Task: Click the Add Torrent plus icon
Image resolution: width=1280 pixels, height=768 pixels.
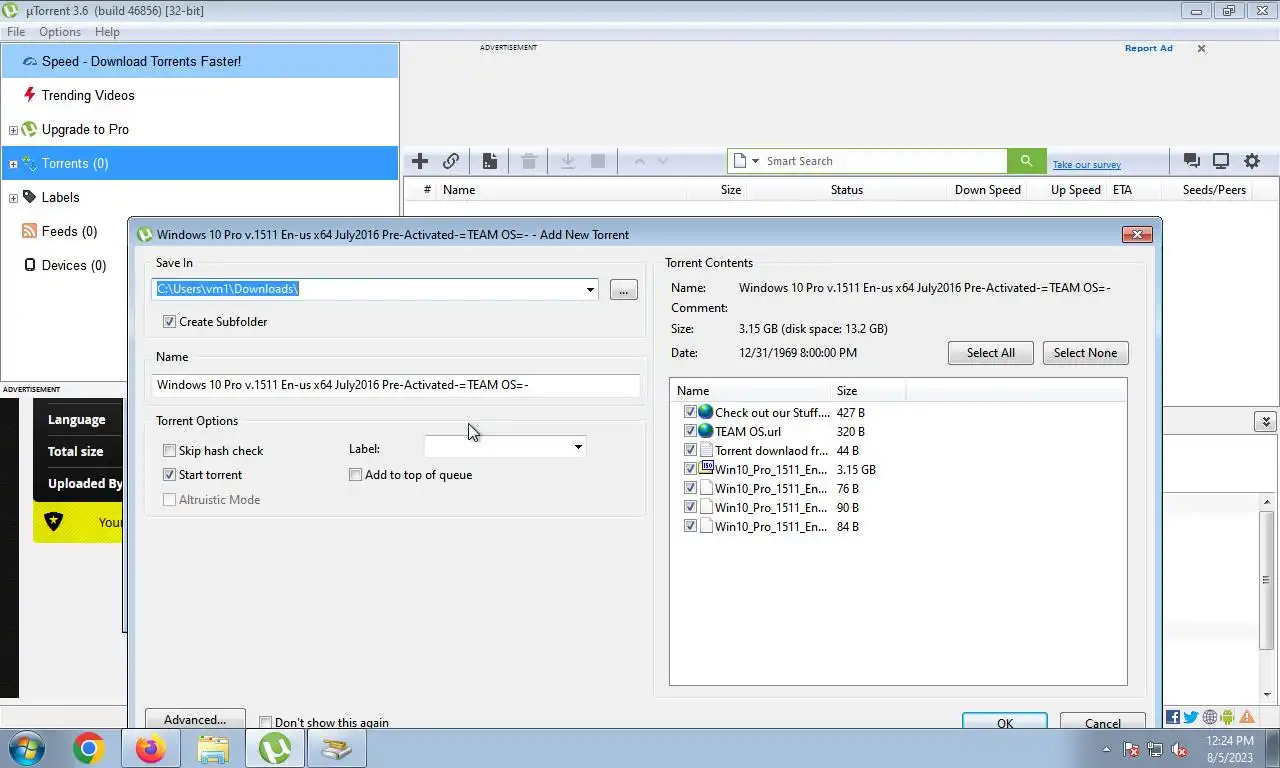Action: tap(420, 161)
